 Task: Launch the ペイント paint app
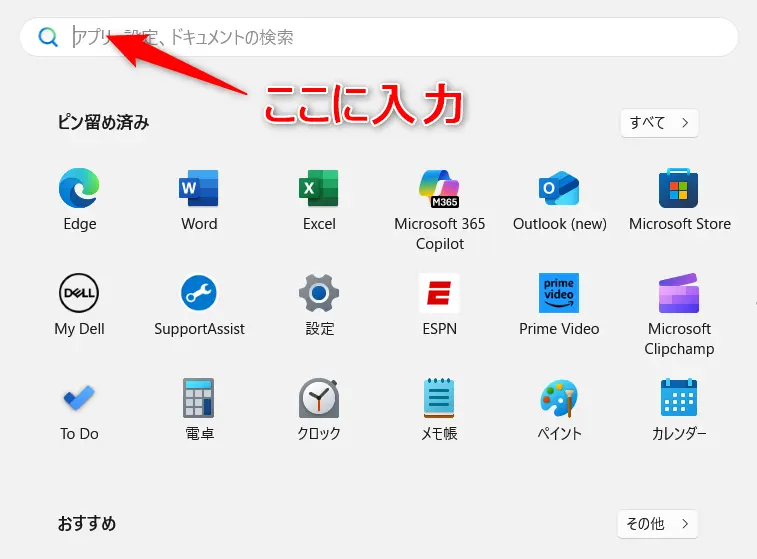point(559,398)
